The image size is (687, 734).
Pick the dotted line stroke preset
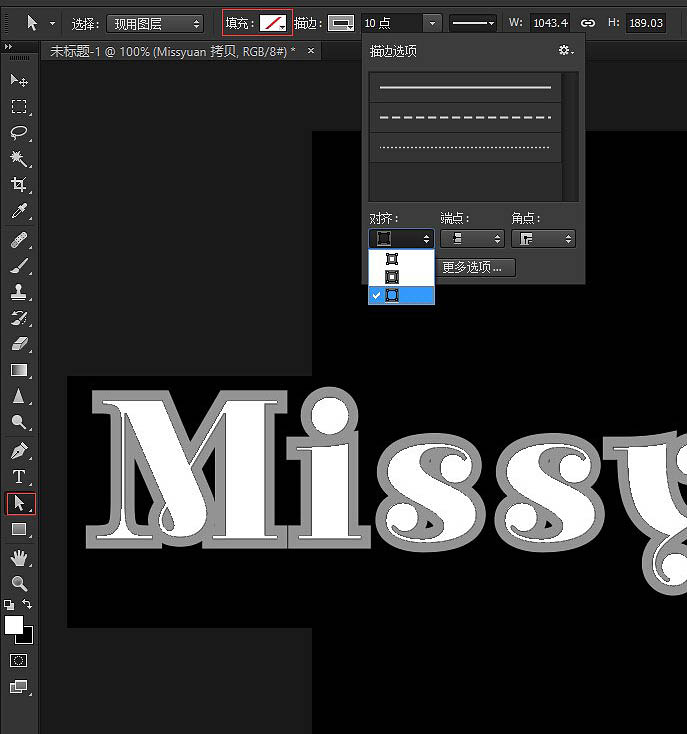(x=465, y=147)
